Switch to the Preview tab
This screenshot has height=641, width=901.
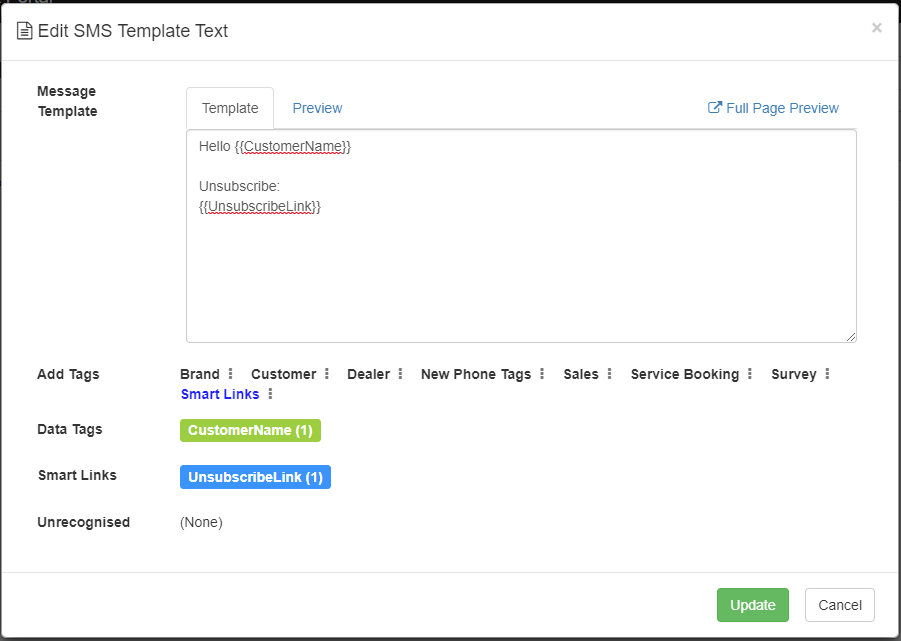[x=317, y=108]
